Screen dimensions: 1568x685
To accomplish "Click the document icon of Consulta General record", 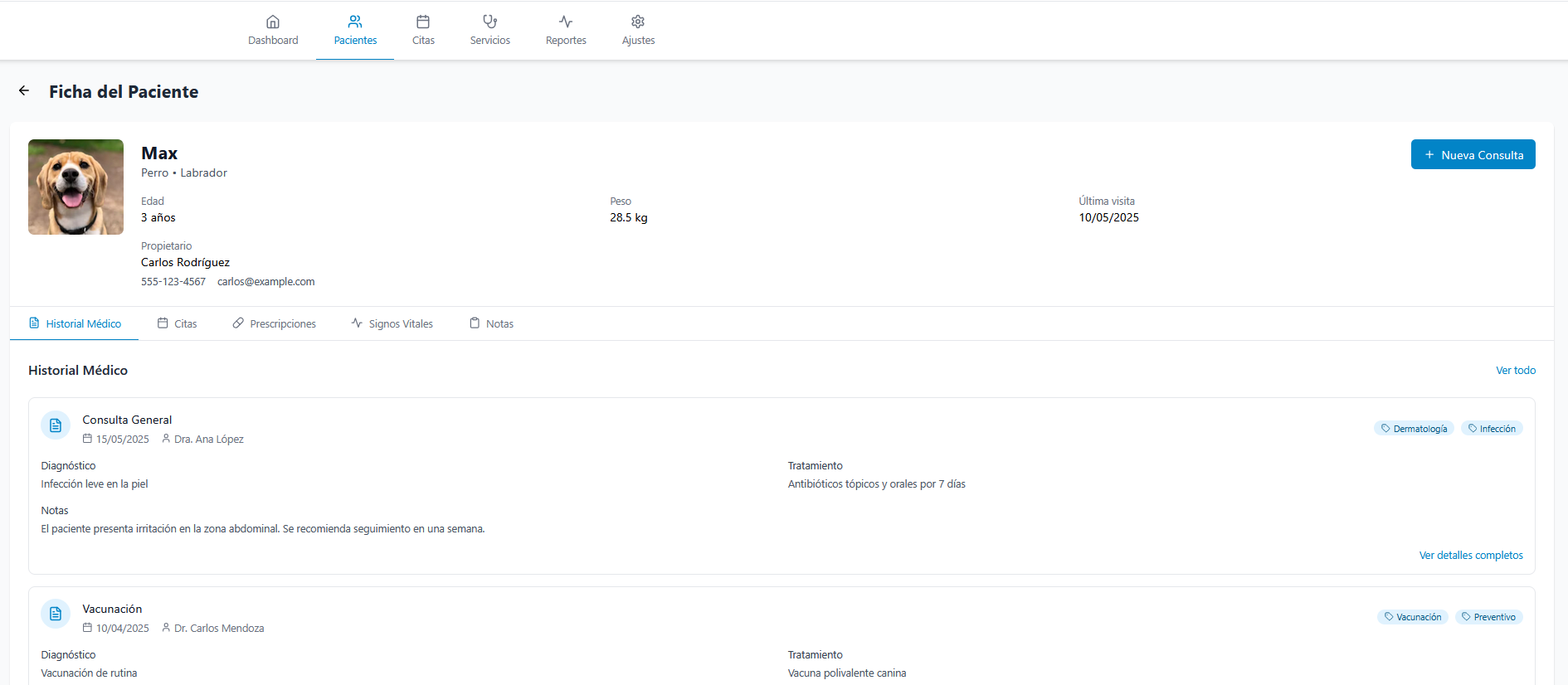I will pos(56,425).
